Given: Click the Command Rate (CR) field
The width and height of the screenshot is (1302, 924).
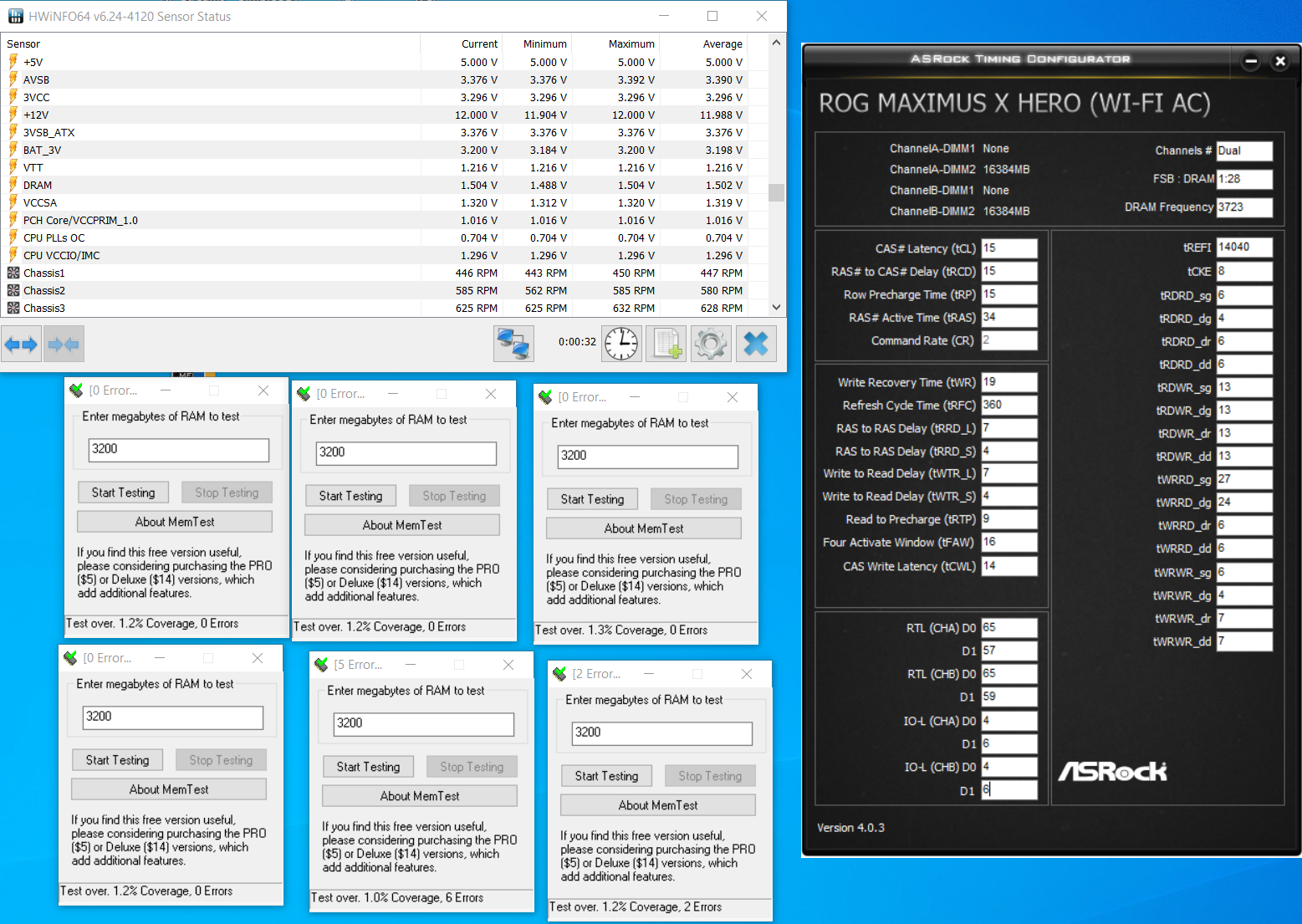Looking at the screenshot, I should [1009, 340].
